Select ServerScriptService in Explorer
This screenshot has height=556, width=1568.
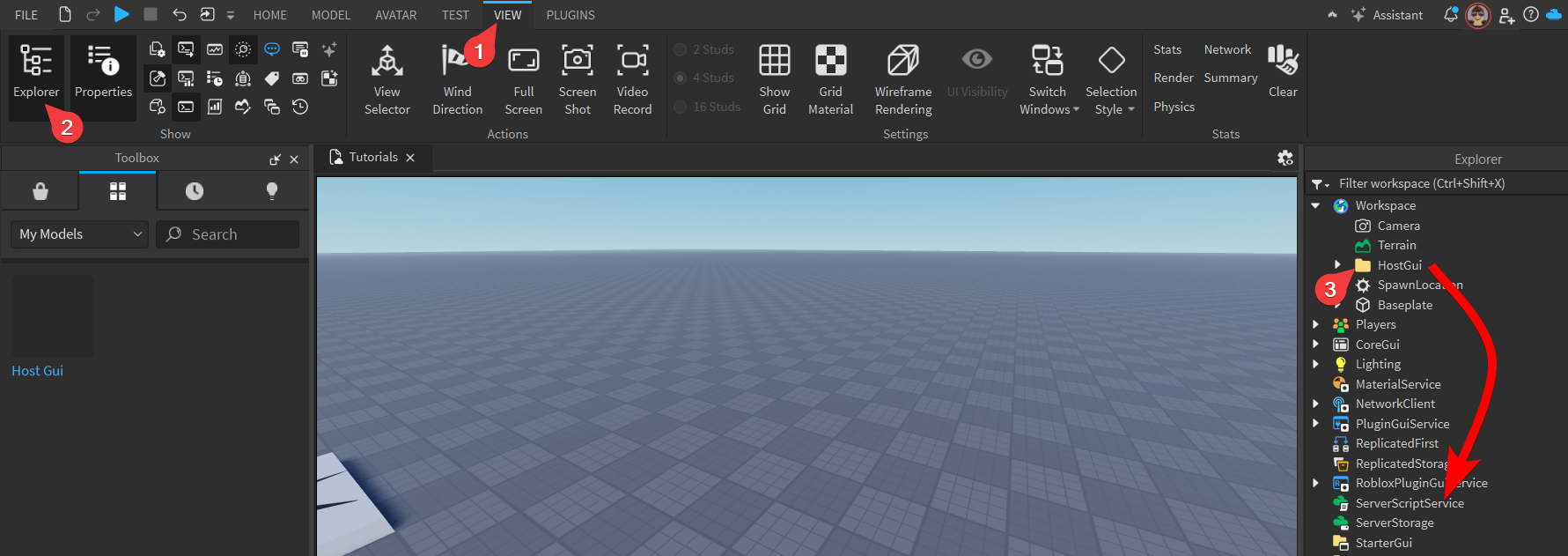point(1409,503)
